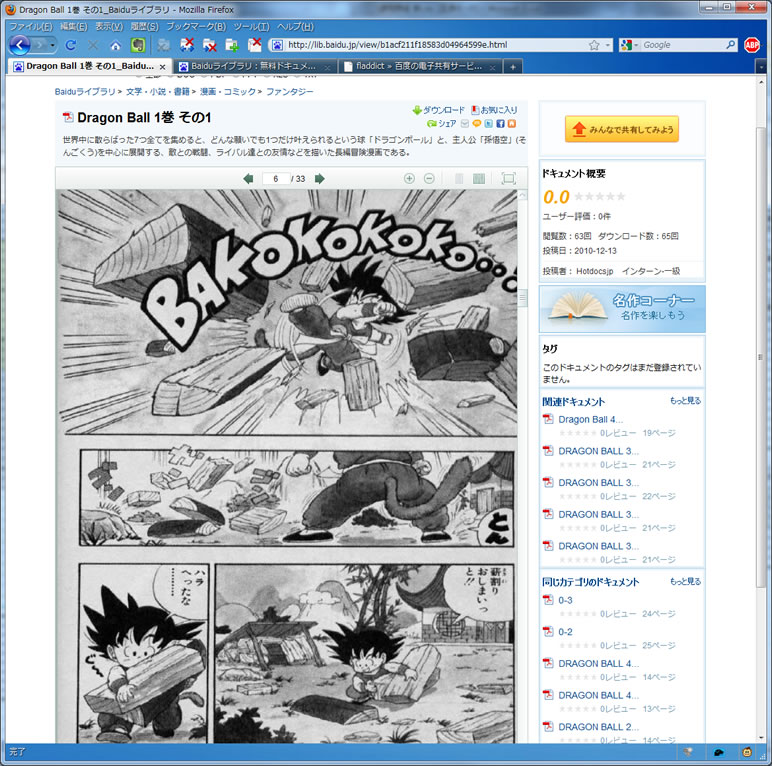Viewport: 772px width, 766px height.
Task: Open the 表示(V) menu
Action: (109, 27)
